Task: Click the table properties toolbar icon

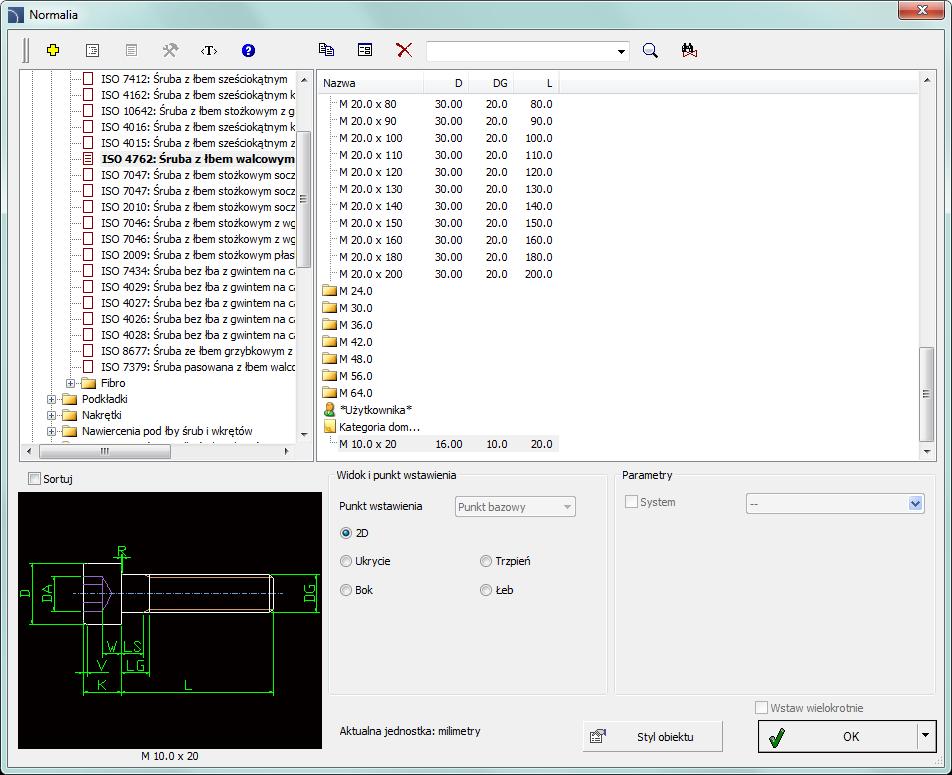Action: tap(365, 50)
